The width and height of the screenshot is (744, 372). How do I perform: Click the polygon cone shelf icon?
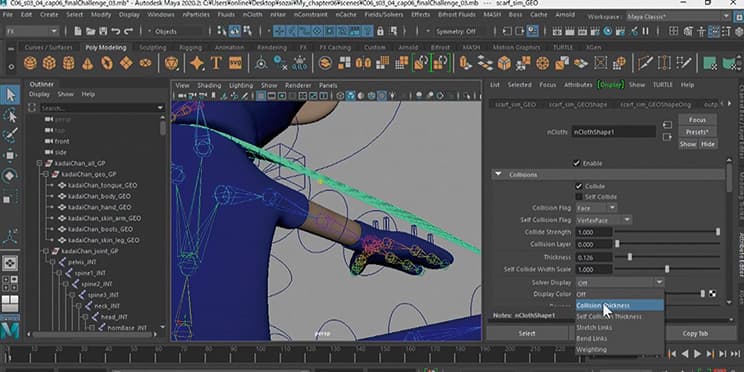coord(88,63)
